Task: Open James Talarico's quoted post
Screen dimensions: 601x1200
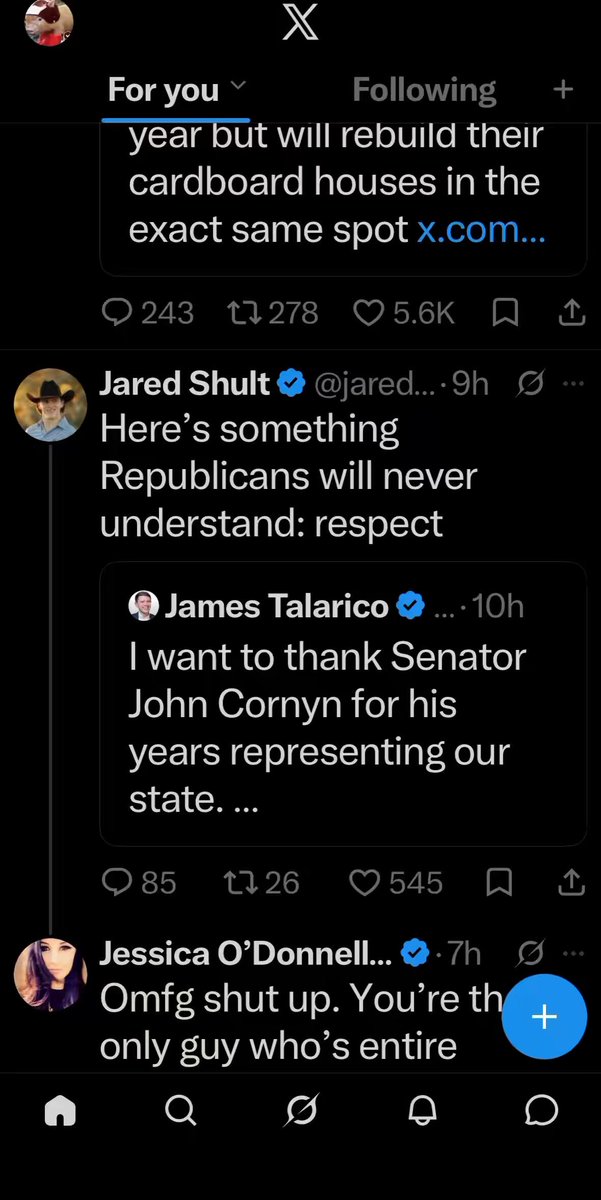Action: [x=343, y=703]
